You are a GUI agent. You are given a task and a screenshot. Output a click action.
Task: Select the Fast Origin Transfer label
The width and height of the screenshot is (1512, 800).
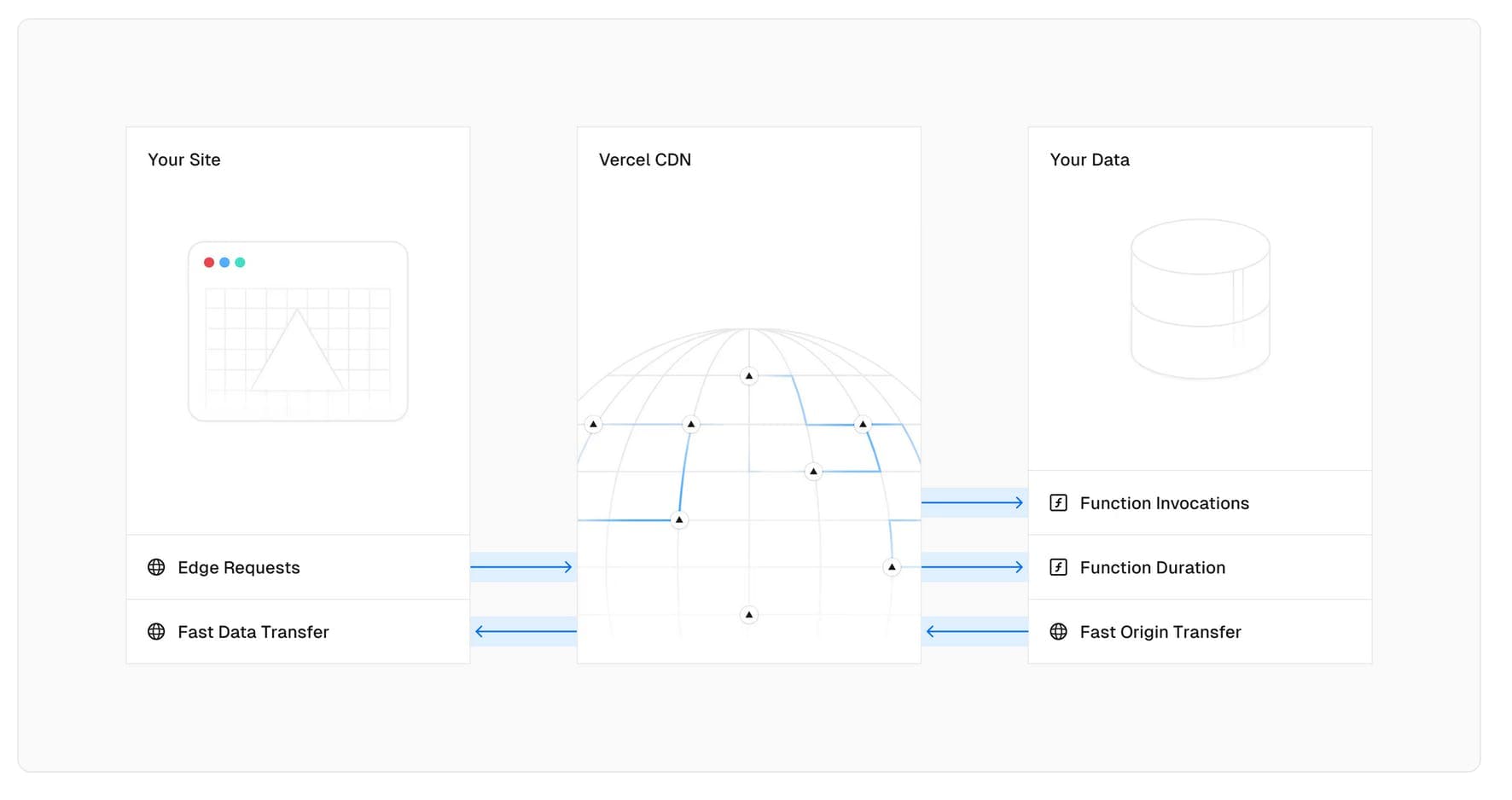[1160, 632]
